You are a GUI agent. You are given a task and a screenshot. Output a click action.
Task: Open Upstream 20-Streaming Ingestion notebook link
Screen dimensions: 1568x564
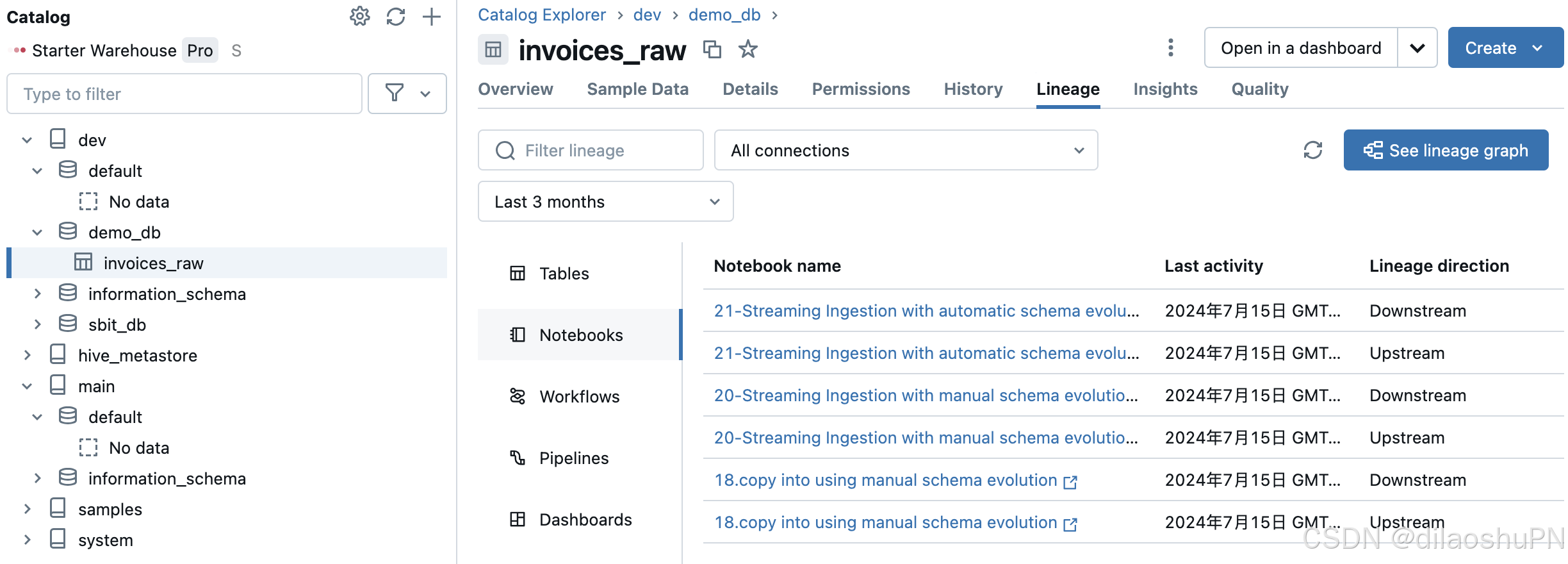click(926, 438)
